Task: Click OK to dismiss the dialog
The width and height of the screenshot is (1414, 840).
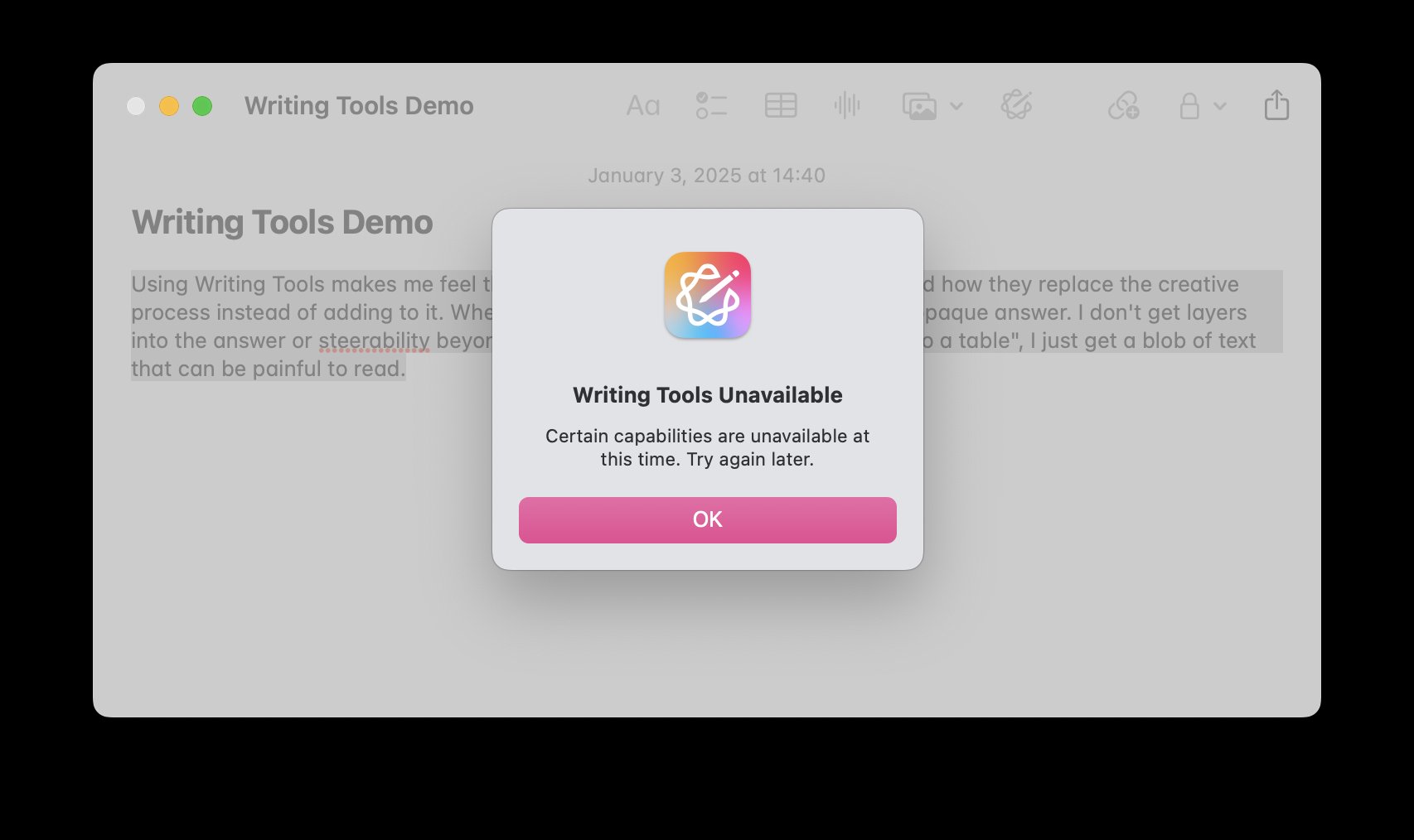Action: click(x=707, y=519)
